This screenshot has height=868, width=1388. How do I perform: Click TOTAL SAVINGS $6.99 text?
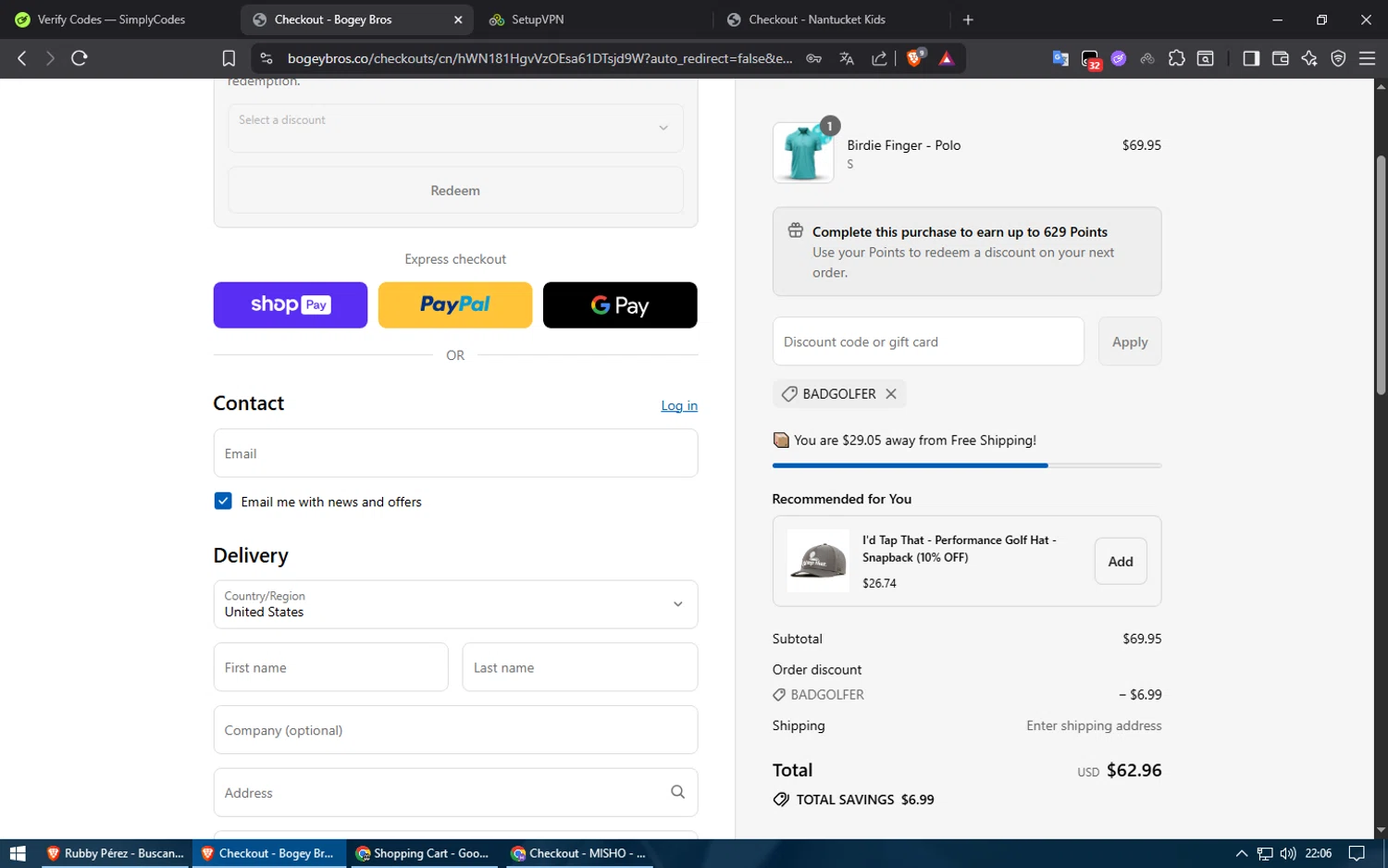click(x=865, y=800)
